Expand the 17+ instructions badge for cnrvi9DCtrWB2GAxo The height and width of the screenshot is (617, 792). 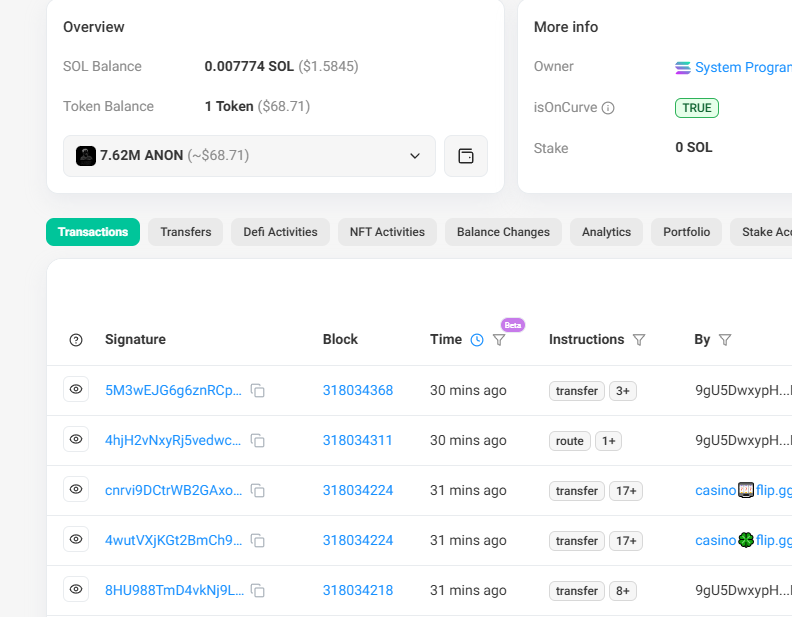click(x=627, y=491)
